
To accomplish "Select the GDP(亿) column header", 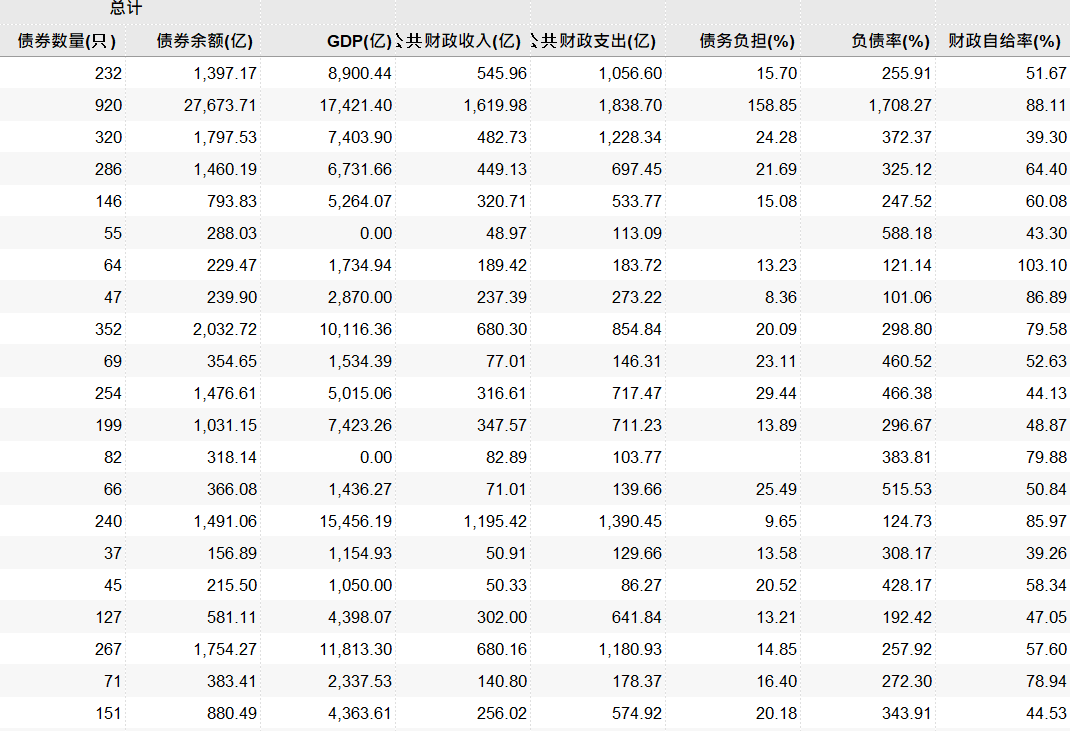I will point(359,41).
